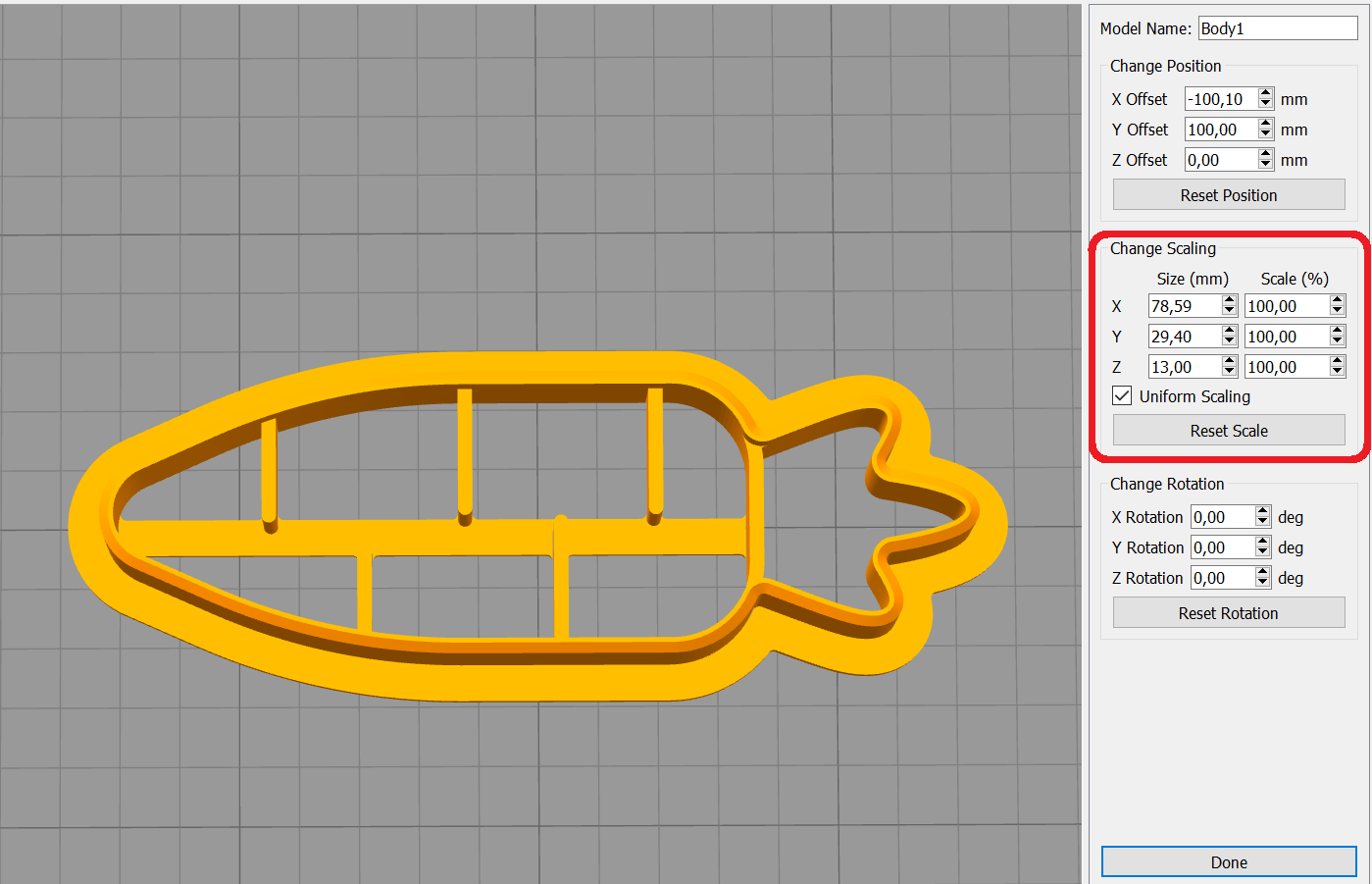Decrease Y size using the down arrow

[x=1230, y=342]
